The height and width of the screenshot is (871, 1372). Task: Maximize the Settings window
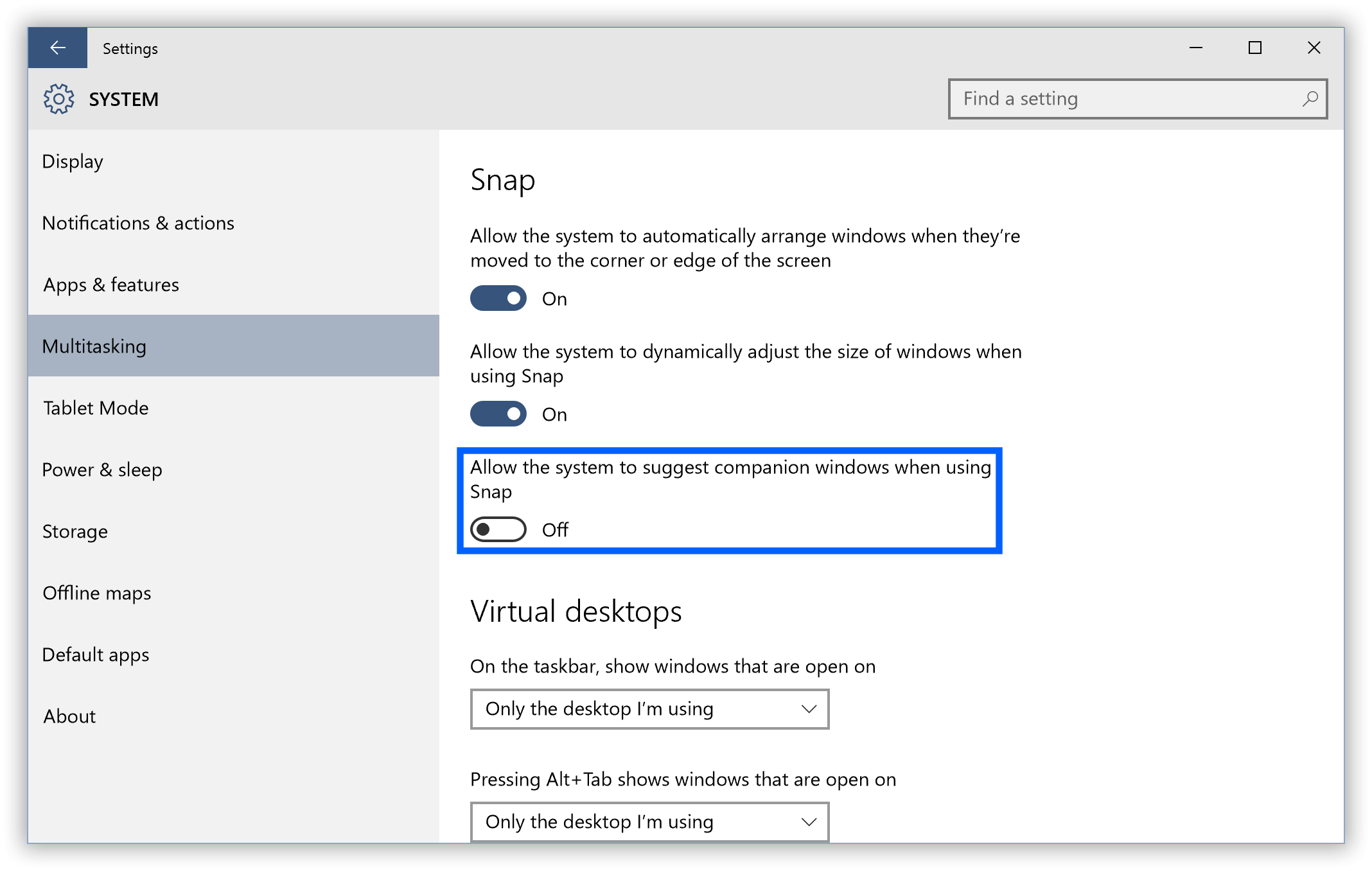pos(1255,48)
